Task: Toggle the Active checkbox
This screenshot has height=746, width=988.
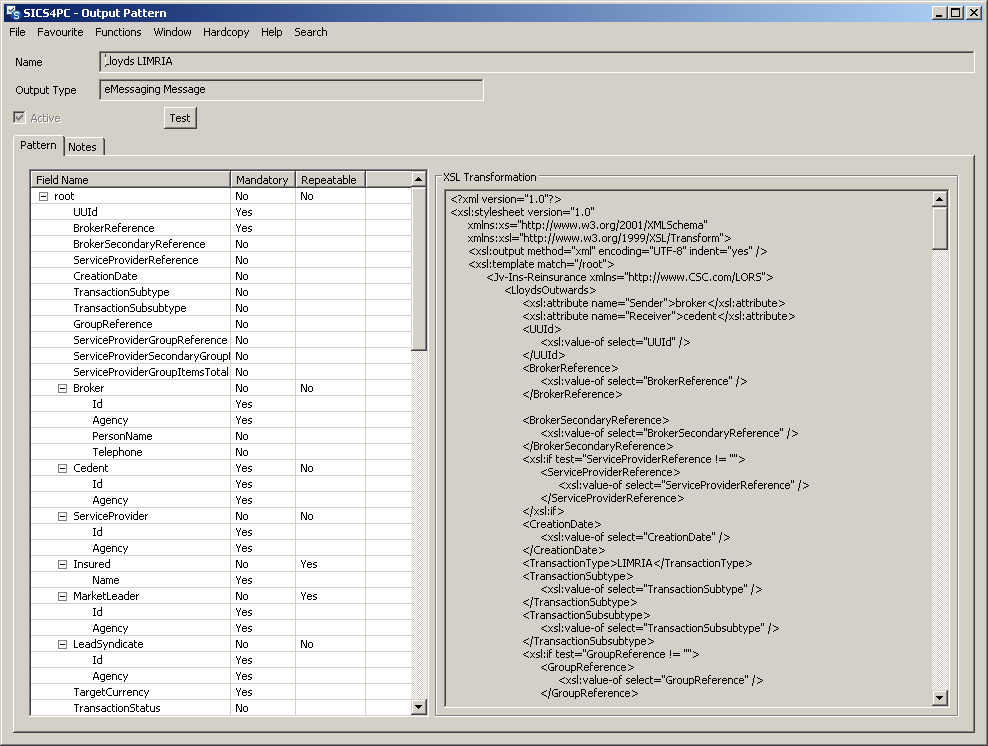Action: (x=19, y=118)
